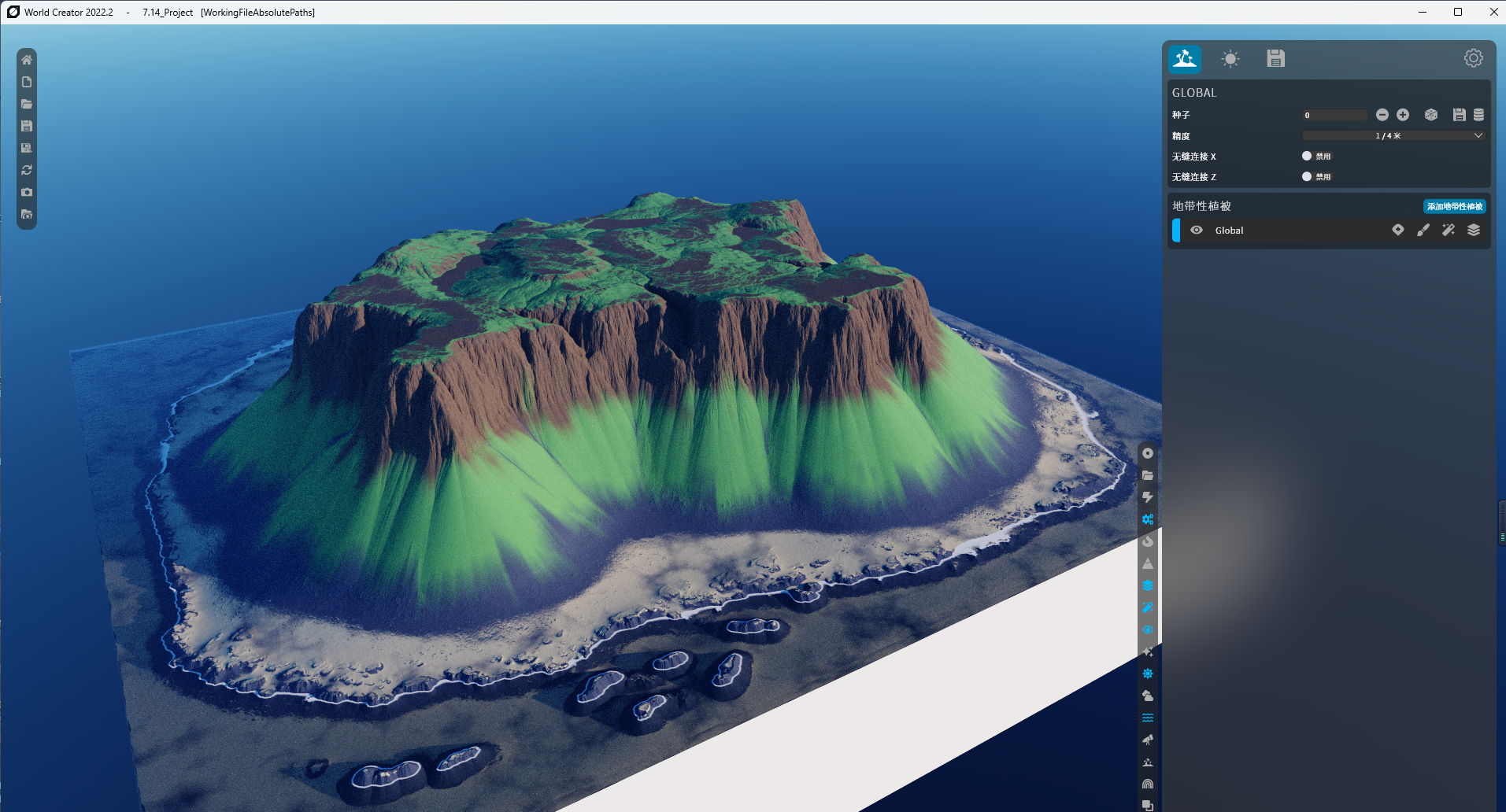Screen dimensions: 1506x812
Task: Toggle the blue magic wand icon in the viewport toolbar
Action: click(1148, 607)
